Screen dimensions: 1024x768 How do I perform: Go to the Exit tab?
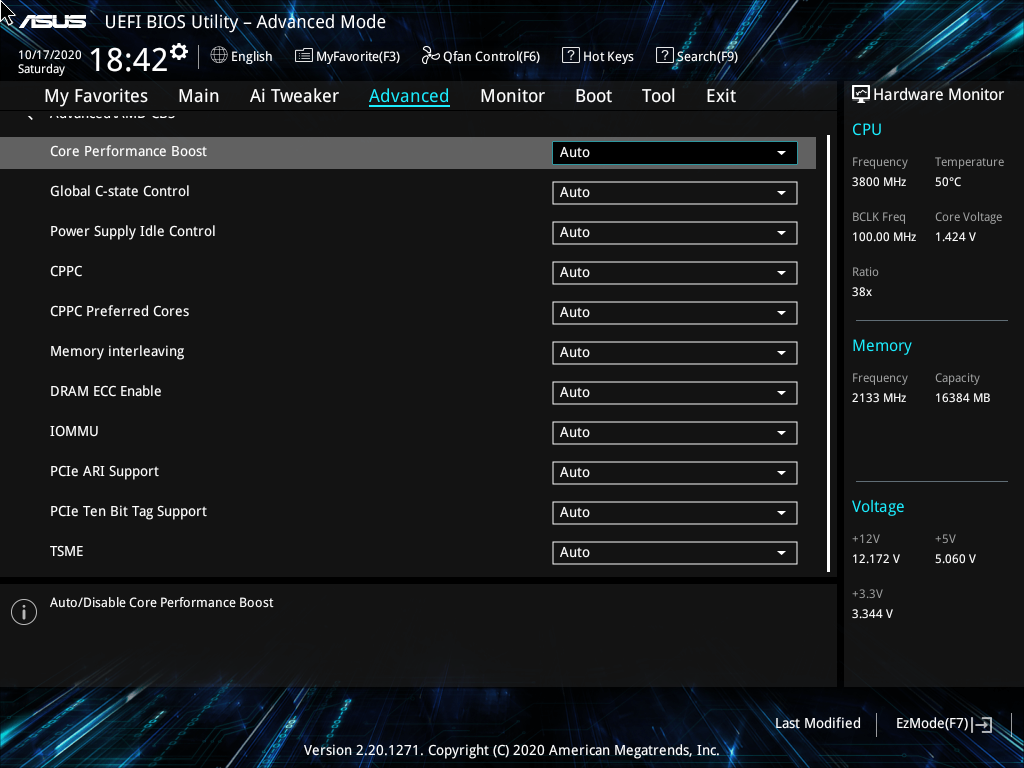pyautogui.click(x=721, y=96)
